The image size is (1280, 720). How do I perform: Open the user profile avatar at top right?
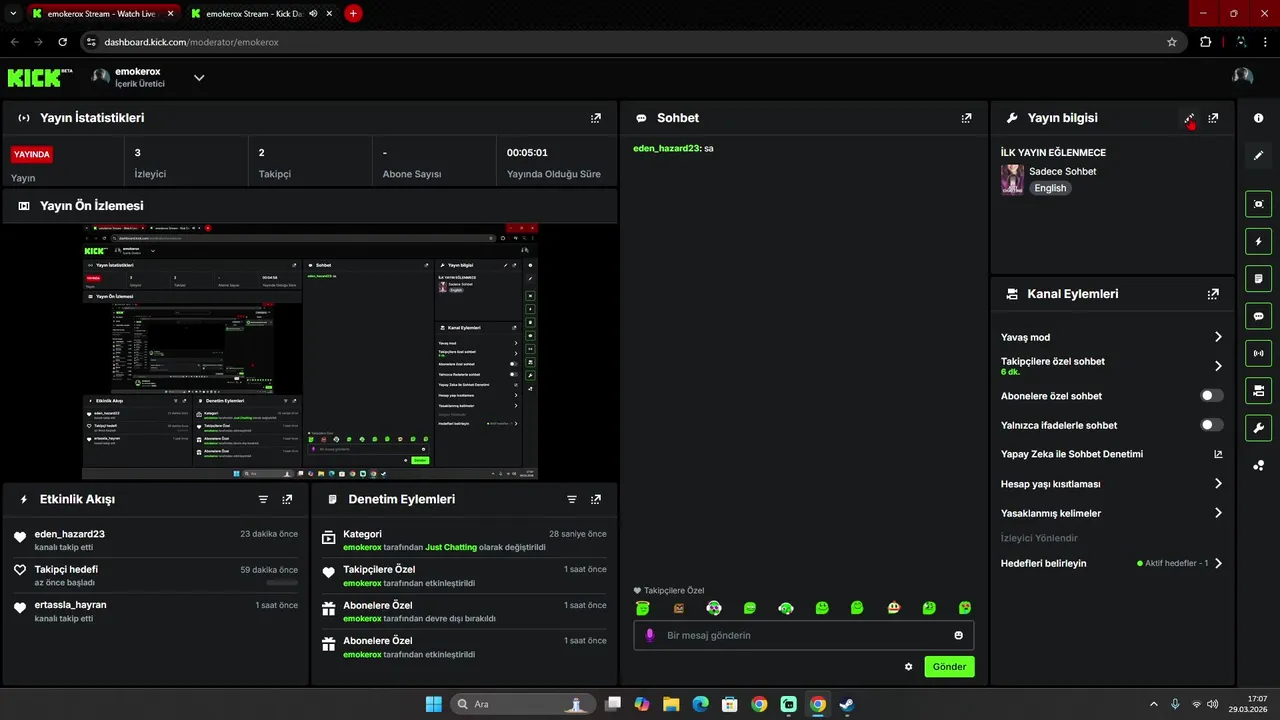1243,77
